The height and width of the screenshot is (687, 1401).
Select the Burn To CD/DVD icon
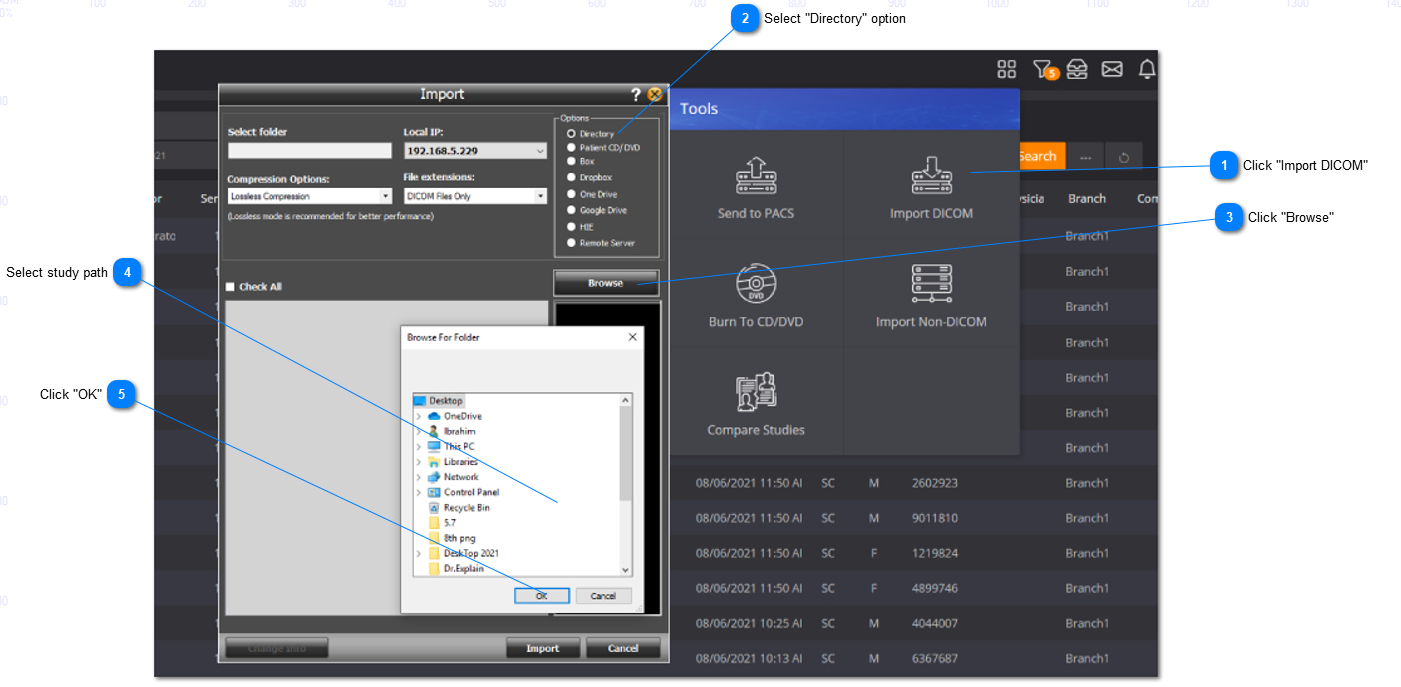[756, 284]
